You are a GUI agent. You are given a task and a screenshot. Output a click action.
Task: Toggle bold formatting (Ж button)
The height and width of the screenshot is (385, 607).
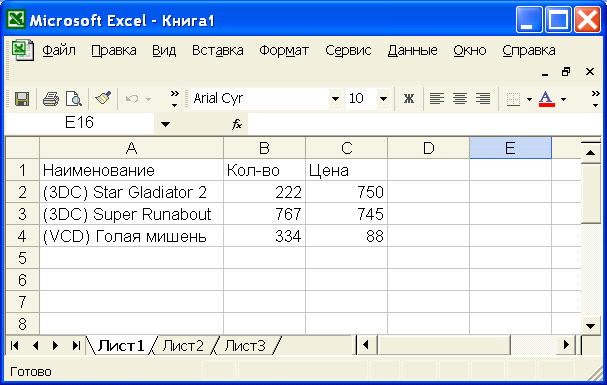point(408,99)
